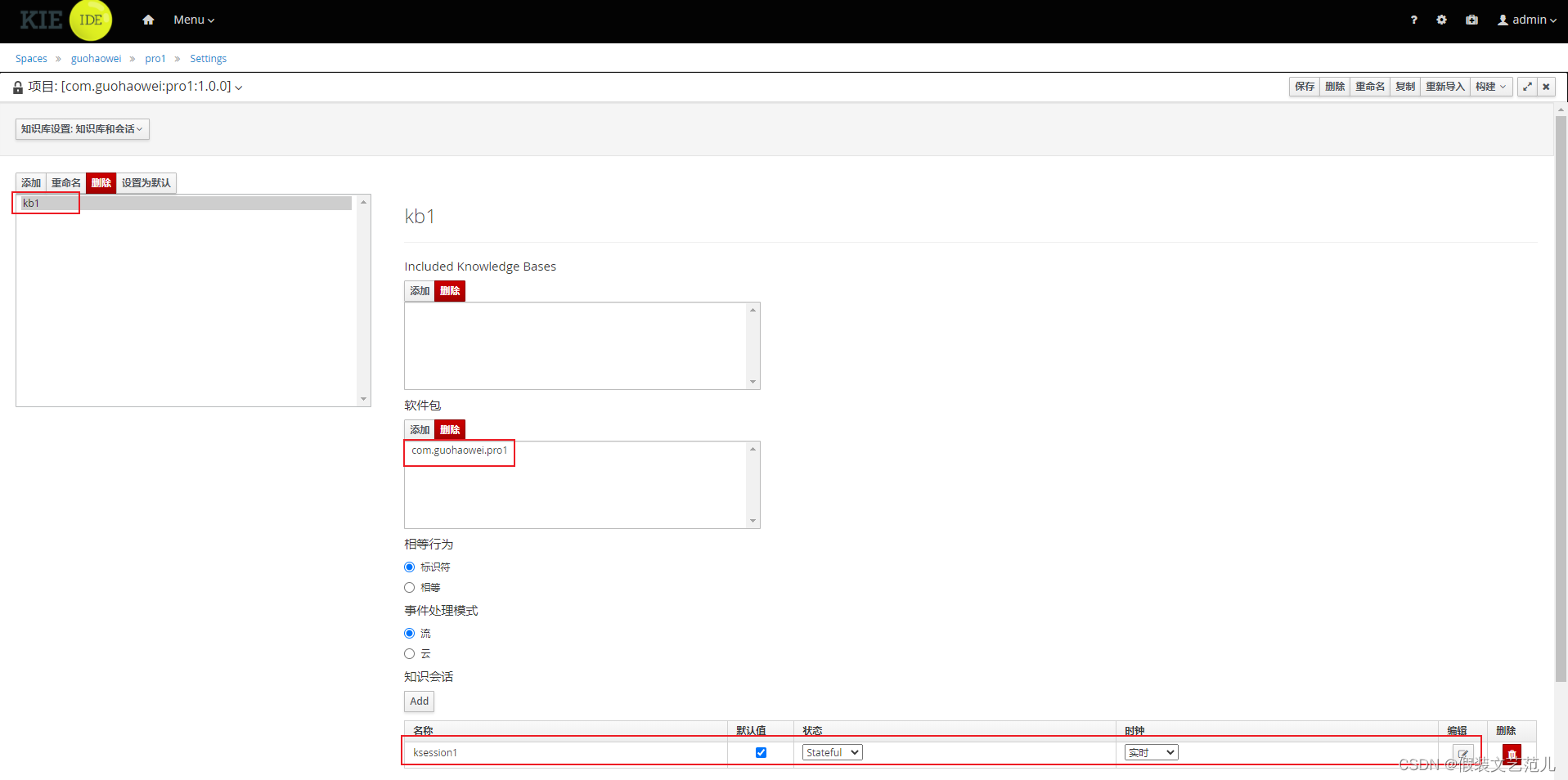Click the edit pencil for ksession1
Image resolution: width=1568 pixels, height=780 pixels.
point(1462,753)
